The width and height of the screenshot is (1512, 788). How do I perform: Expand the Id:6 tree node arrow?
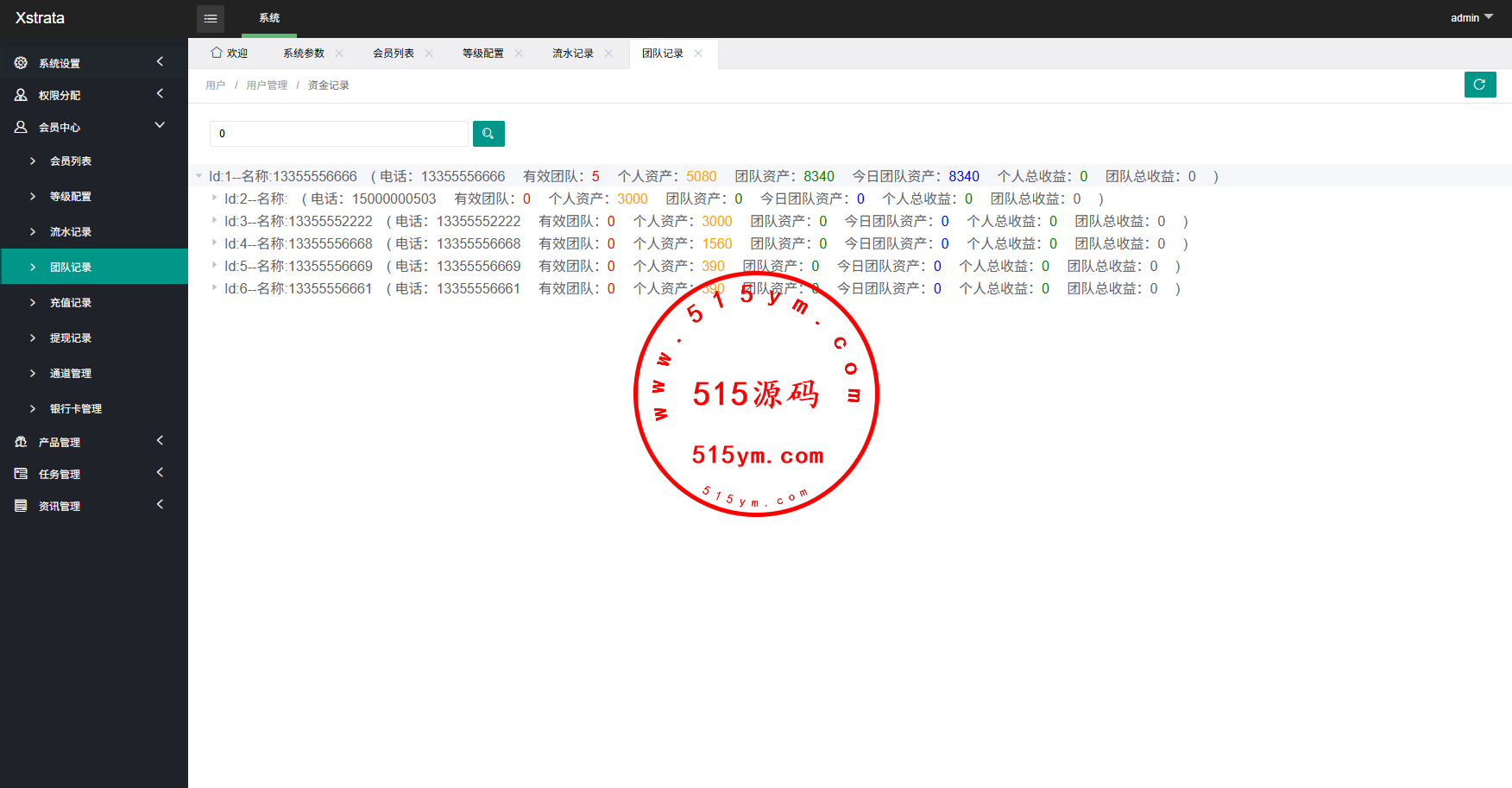click(214, 288)
